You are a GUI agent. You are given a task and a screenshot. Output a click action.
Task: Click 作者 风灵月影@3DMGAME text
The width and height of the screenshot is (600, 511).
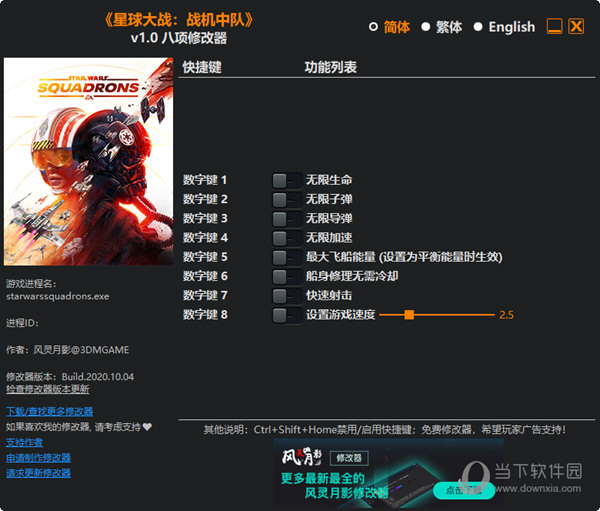[67, 350]
